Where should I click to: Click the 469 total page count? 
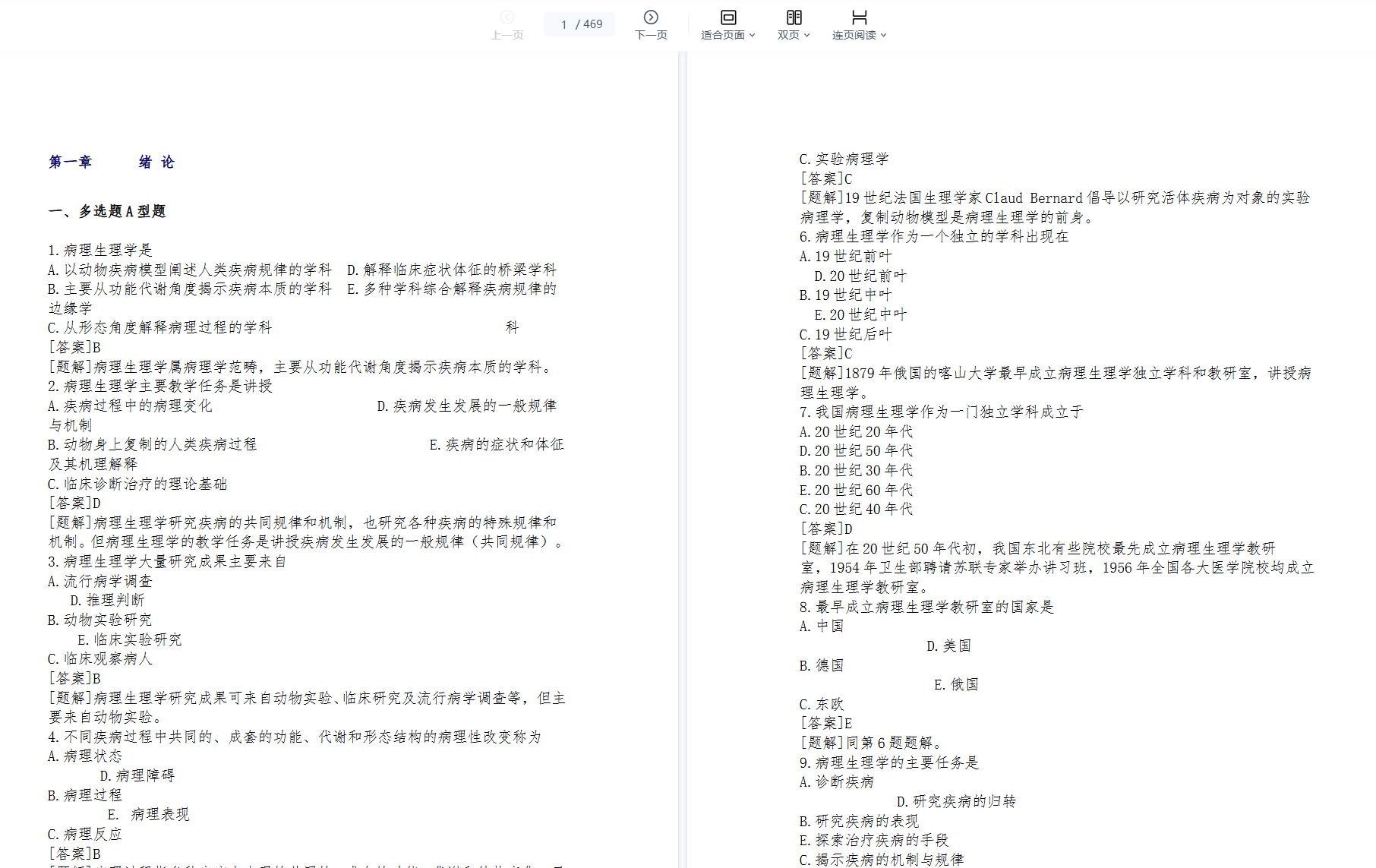593,24
